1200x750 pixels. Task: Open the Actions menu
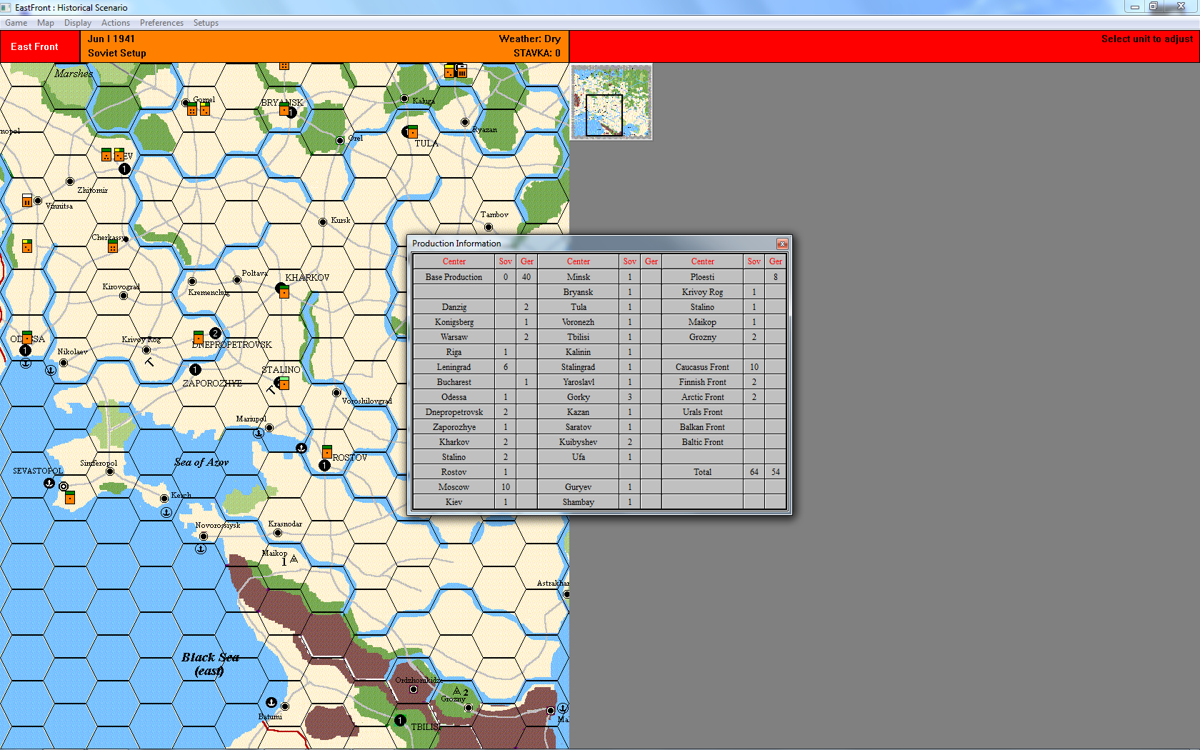[x=115, y=21]
